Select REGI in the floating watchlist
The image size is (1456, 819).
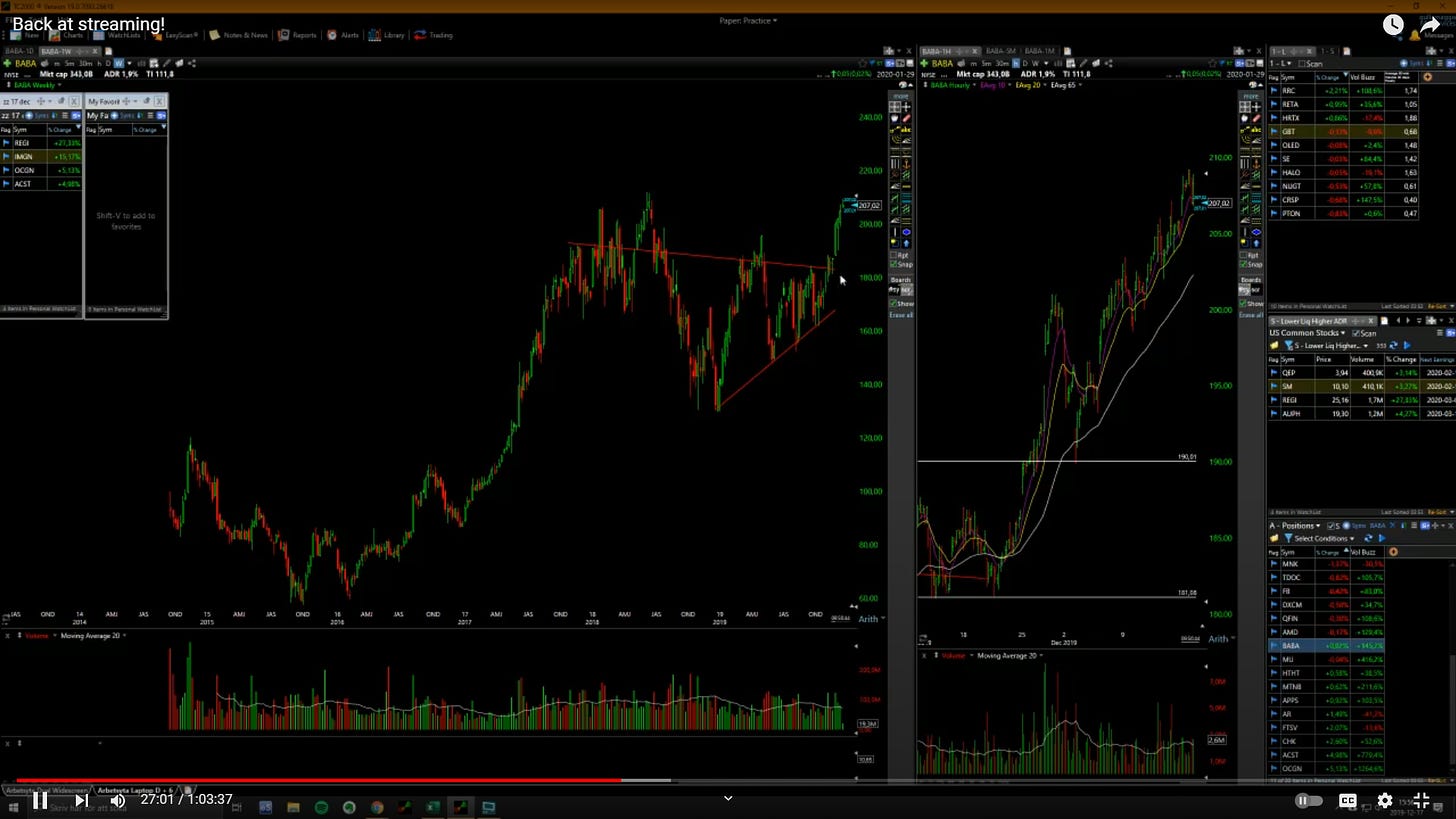(x=41, y=143)
